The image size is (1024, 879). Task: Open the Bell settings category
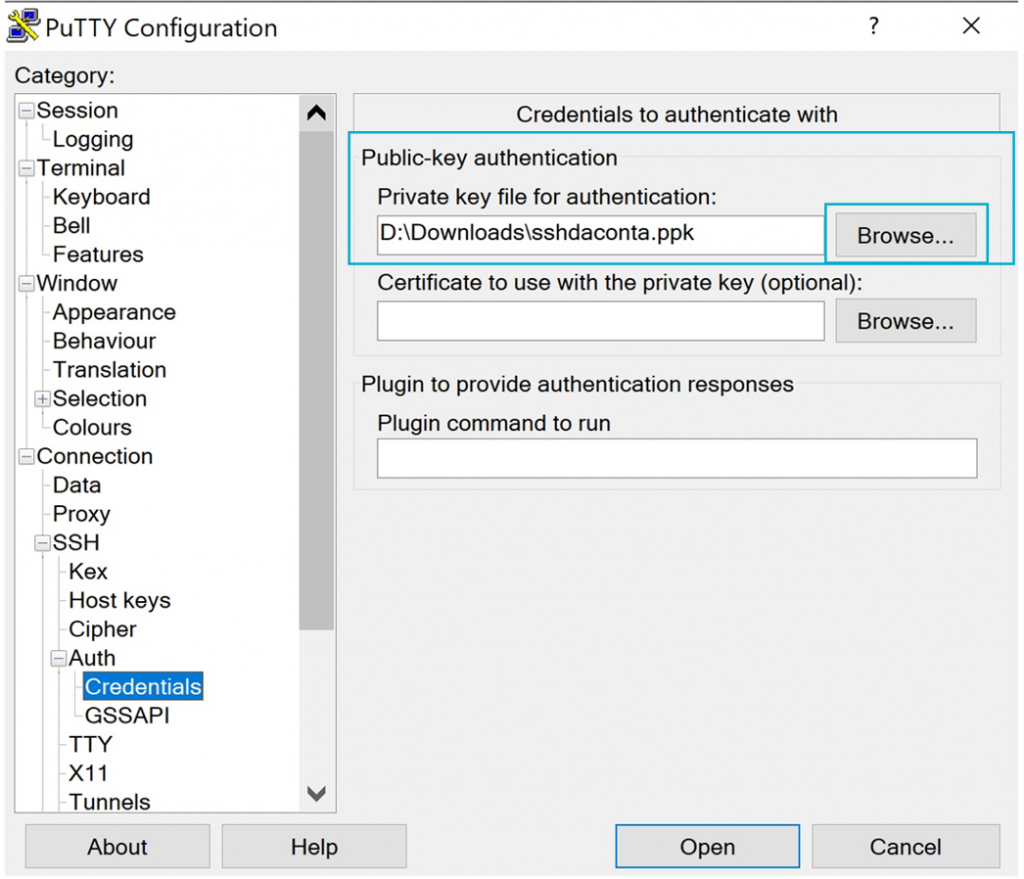click(x=71, y=225)
